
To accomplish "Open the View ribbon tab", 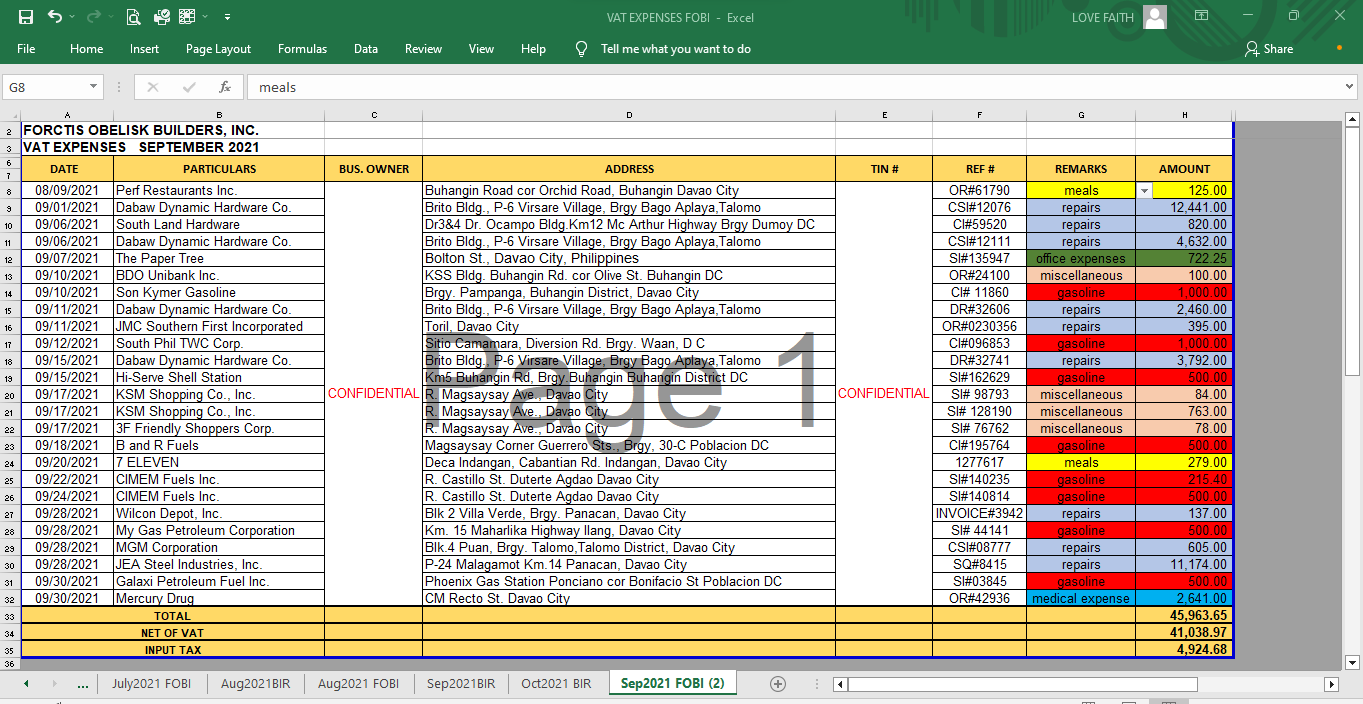I will 481,49.
